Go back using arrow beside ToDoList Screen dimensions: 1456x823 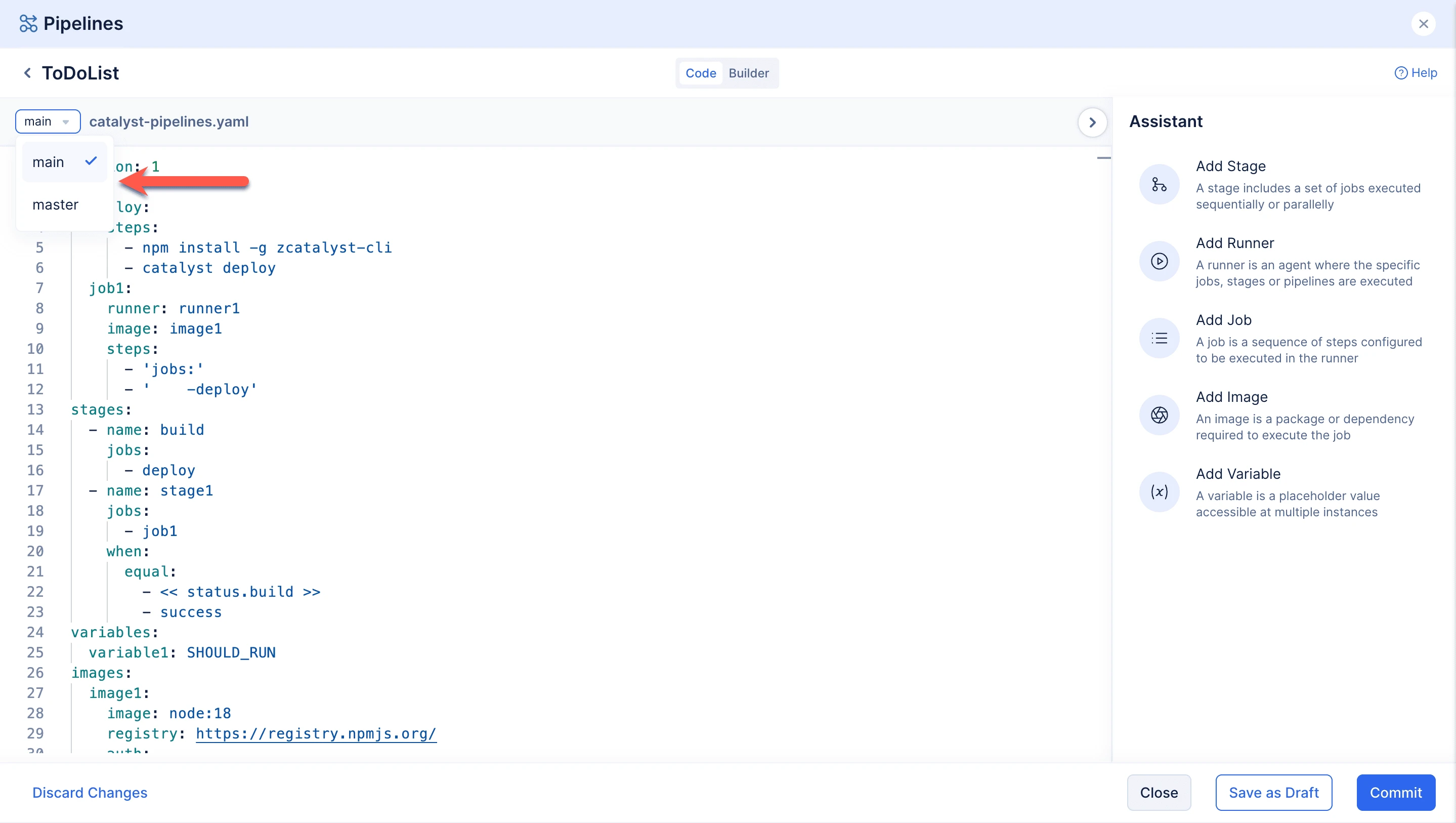(x=27, y=73)
